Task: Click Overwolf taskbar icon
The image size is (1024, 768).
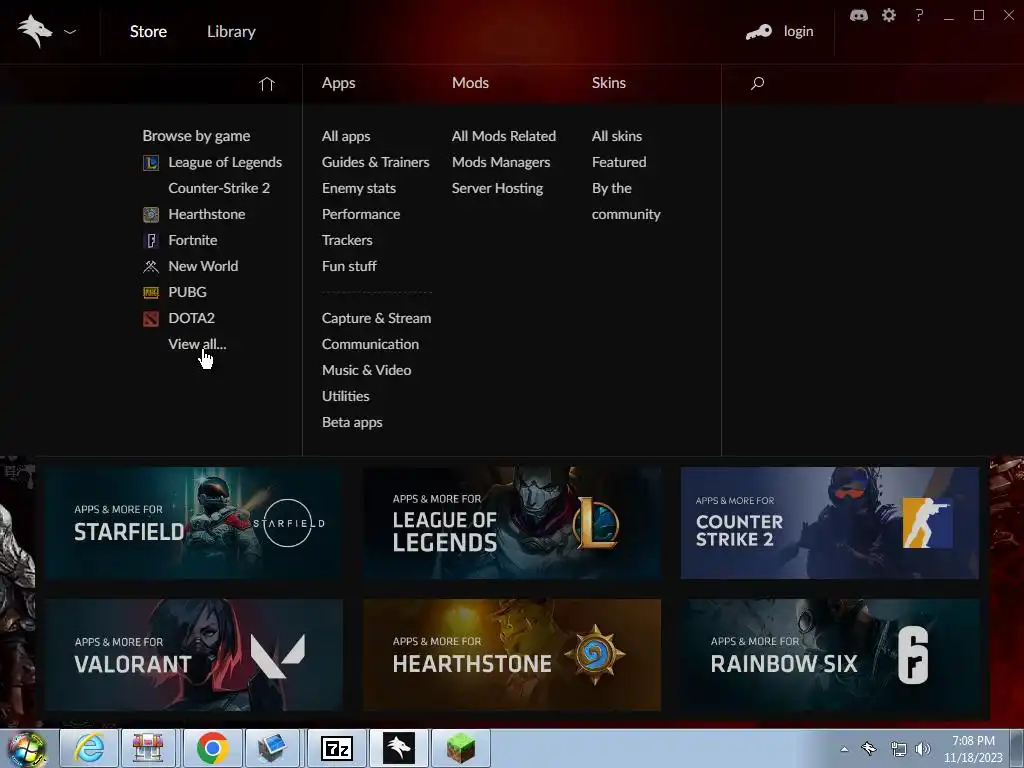Action: pos(398,748)
